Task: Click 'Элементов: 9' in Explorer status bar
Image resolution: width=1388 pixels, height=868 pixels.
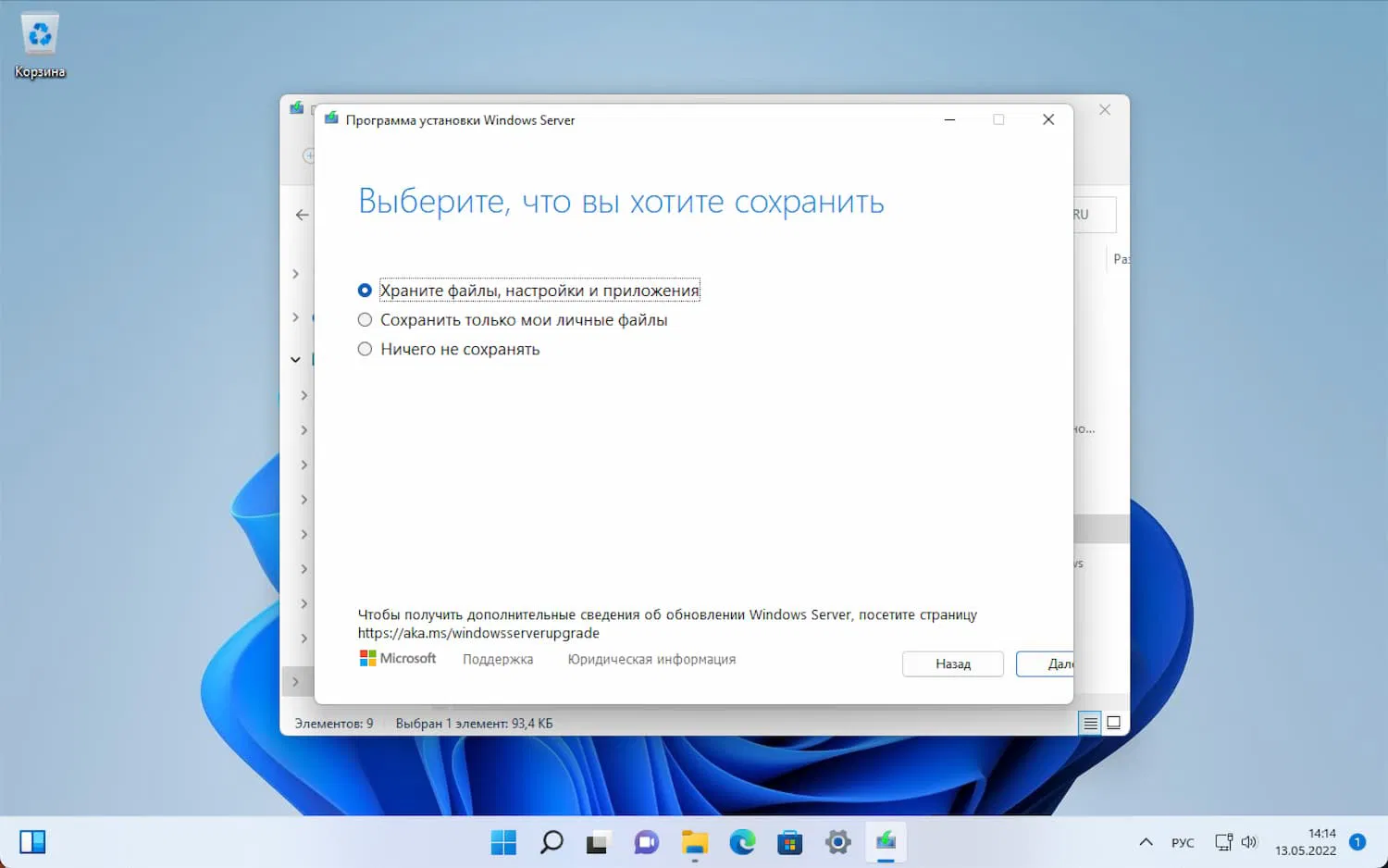Action: [x=334, y=724]
